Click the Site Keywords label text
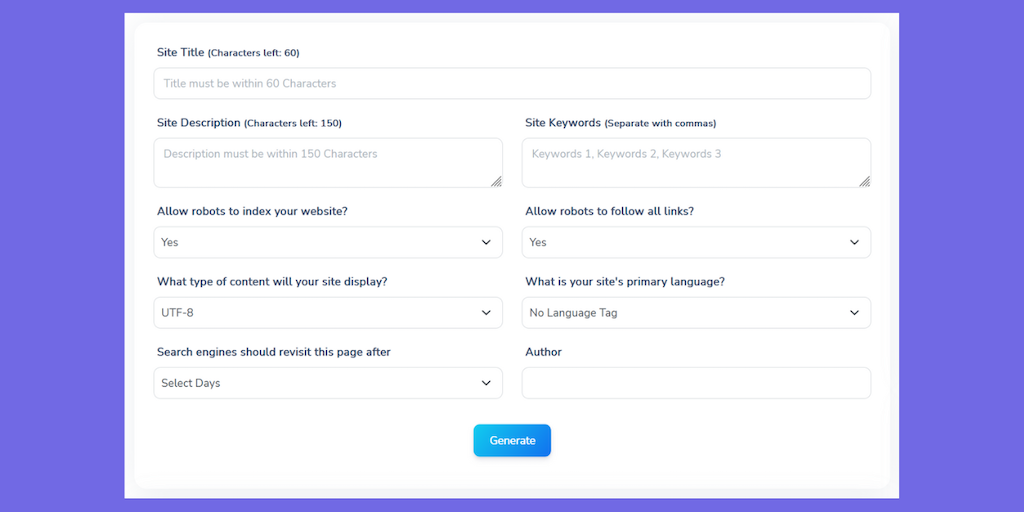1024x512 pixels. (x=563, y=123)
